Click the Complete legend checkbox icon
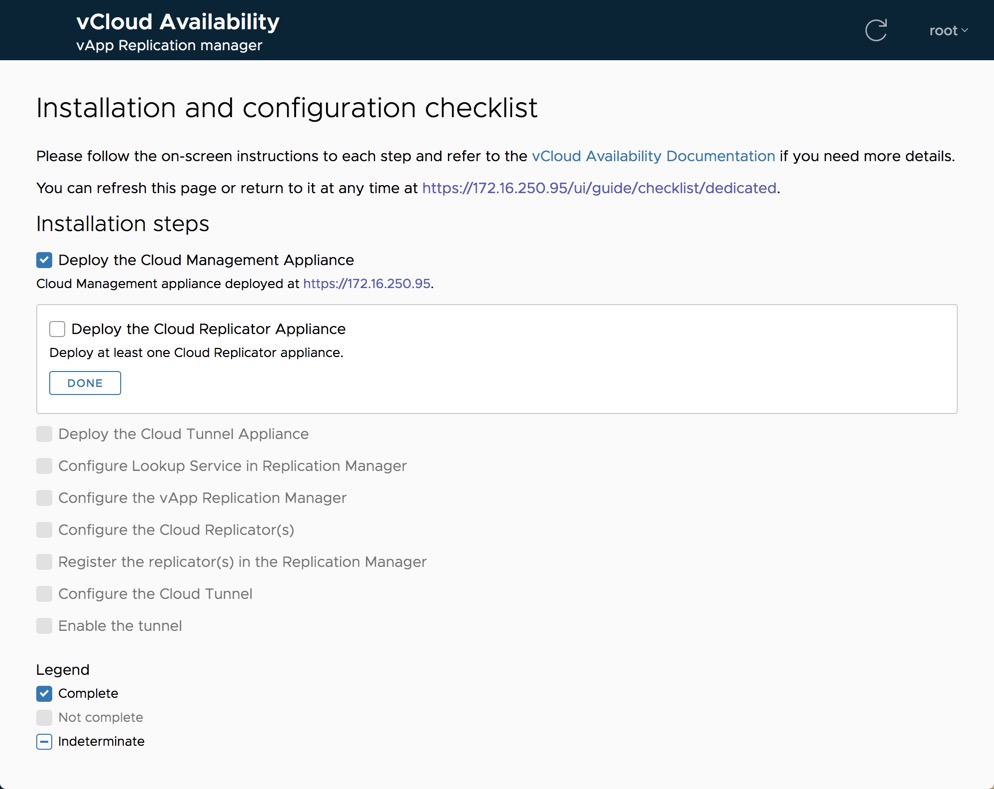 44,694
